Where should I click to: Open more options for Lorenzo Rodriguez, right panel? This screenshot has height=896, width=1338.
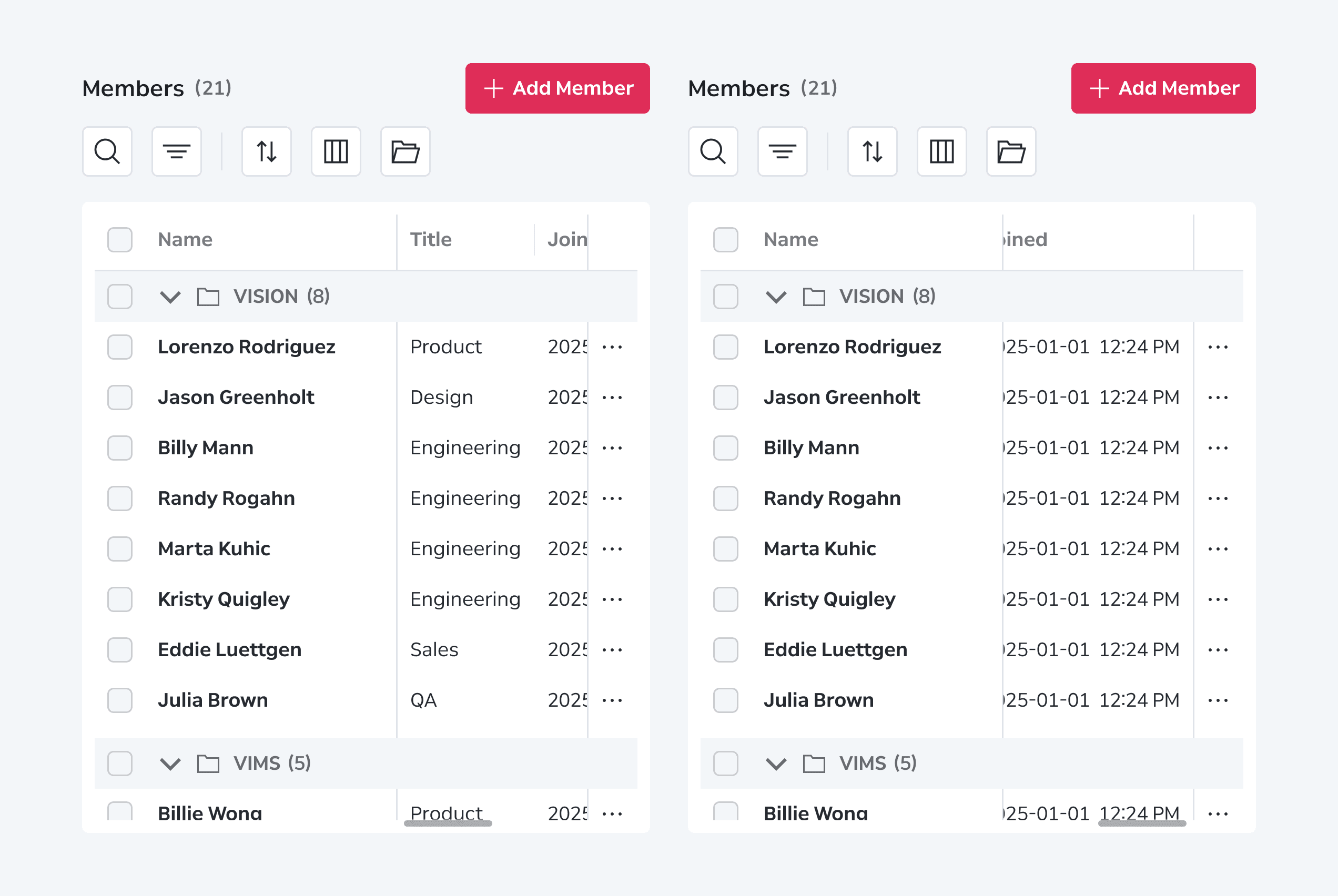tap(1218, 347)
